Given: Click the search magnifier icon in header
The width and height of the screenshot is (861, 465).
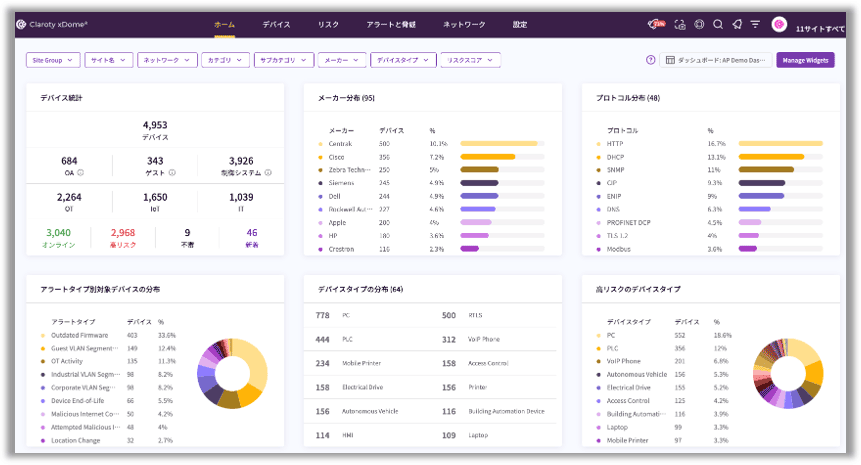Looking at the screenshot, I should (717, 23).
